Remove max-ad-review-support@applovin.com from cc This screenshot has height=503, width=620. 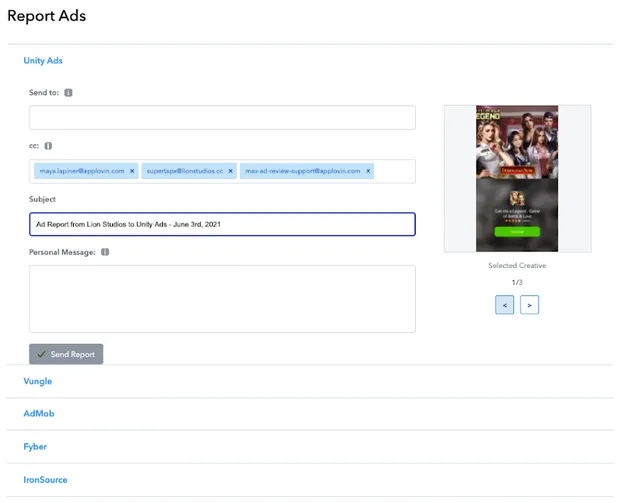(368, 171)
